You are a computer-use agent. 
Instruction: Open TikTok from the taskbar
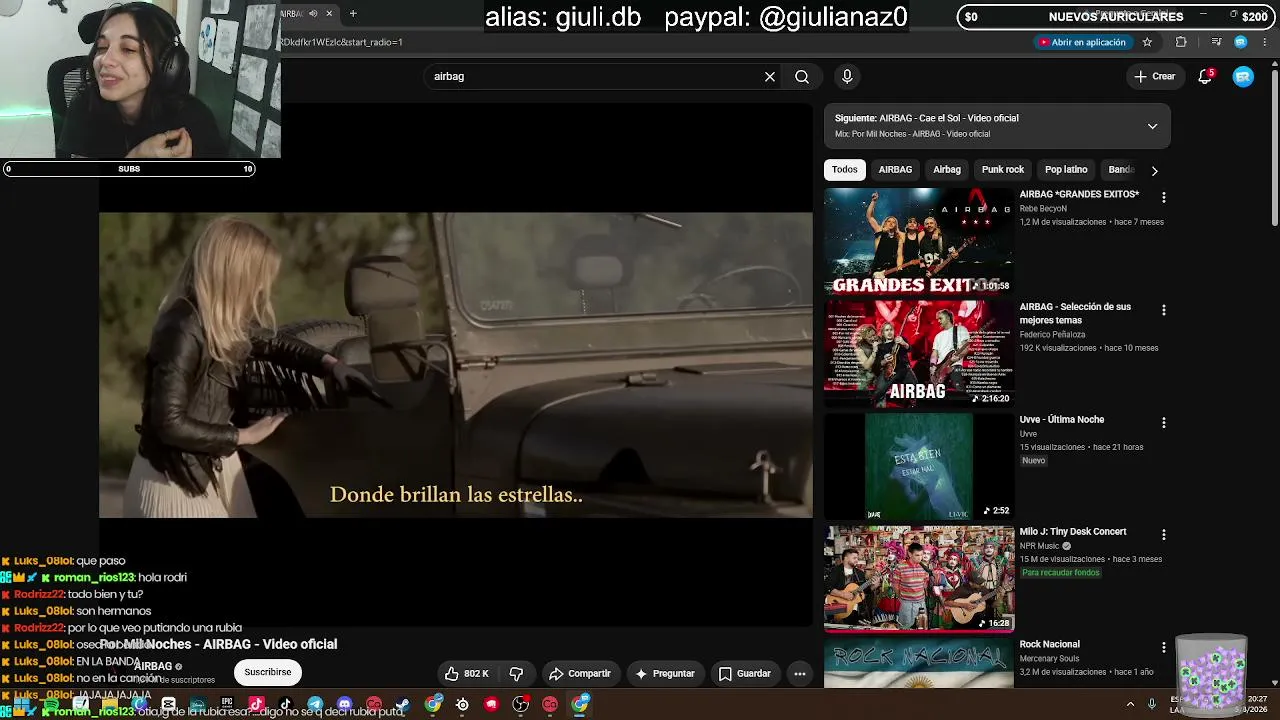click(286, 704)
